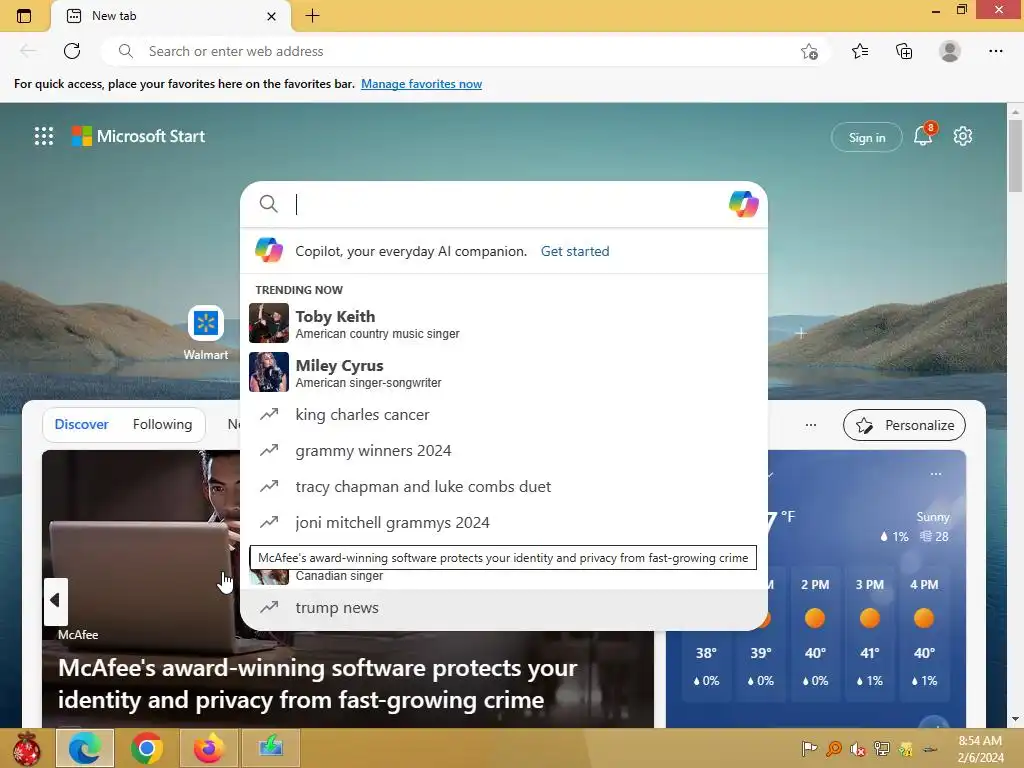Select Toby Keith trending suggestion
The image size is (1024, 768).
point(504,323)
